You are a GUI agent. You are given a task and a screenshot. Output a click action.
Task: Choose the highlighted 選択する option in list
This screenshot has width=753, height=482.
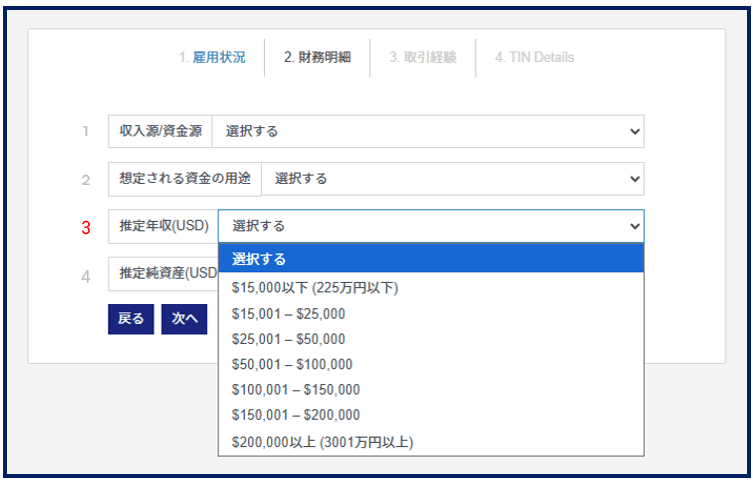click(x=431, y=259)
